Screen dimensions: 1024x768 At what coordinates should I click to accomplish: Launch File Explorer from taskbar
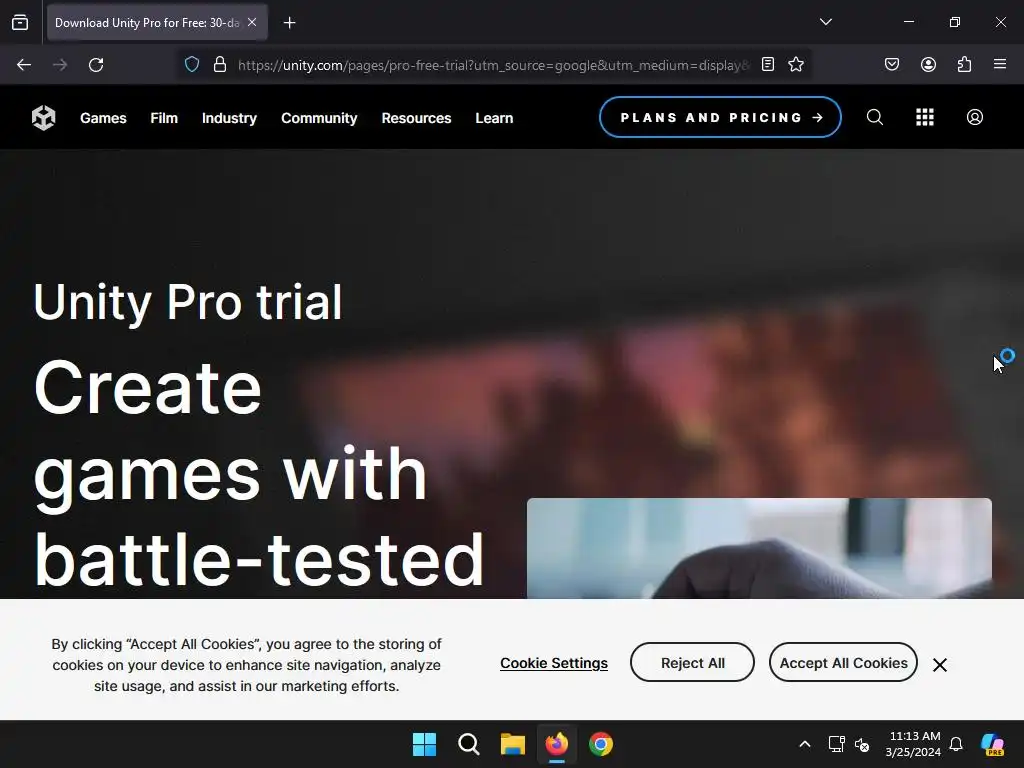pos(513,744)
